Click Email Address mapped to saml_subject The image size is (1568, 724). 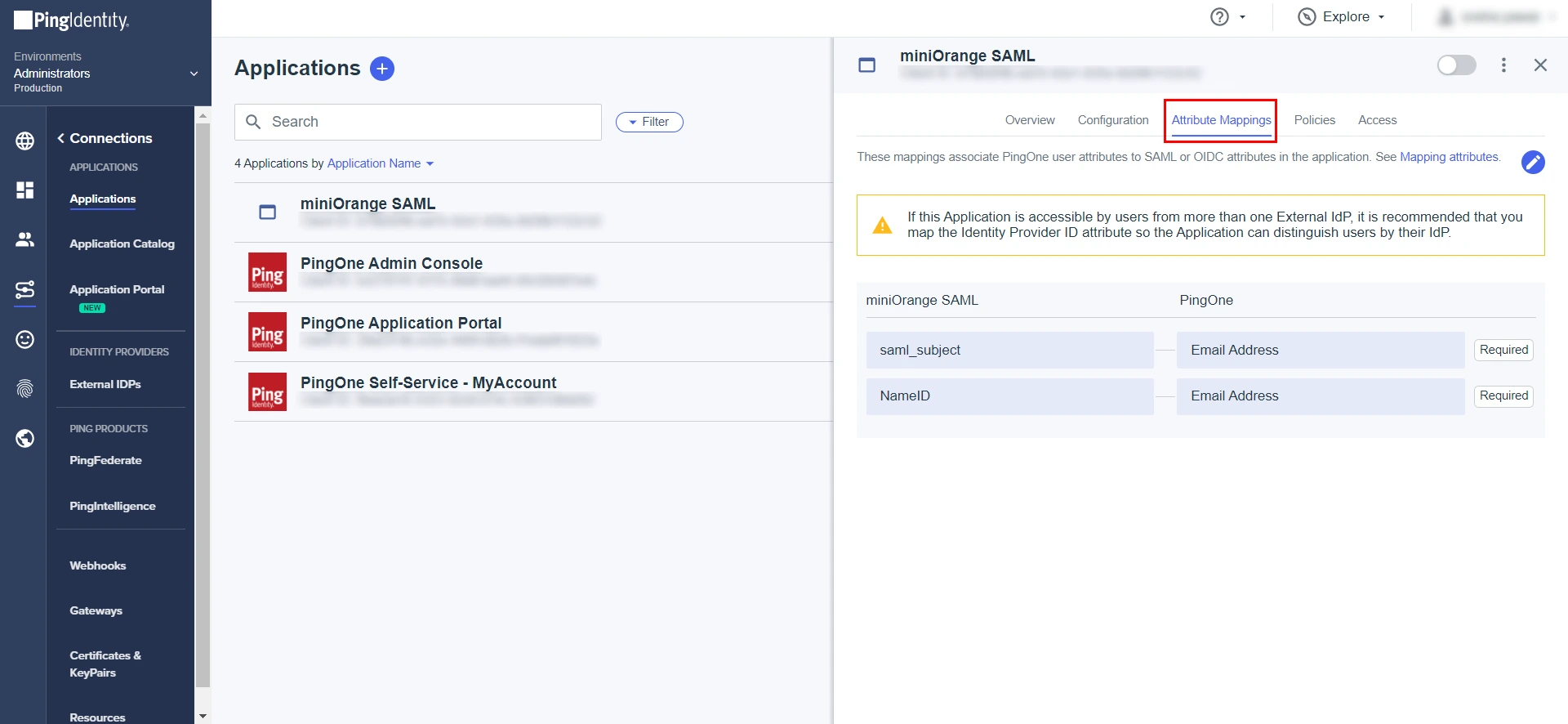click(x=1320, y=350)
